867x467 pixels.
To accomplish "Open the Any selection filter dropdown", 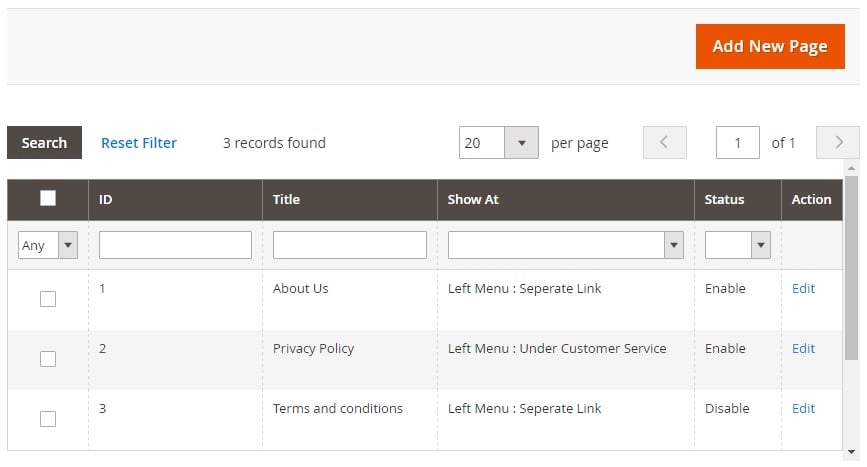I will point(48,245).
